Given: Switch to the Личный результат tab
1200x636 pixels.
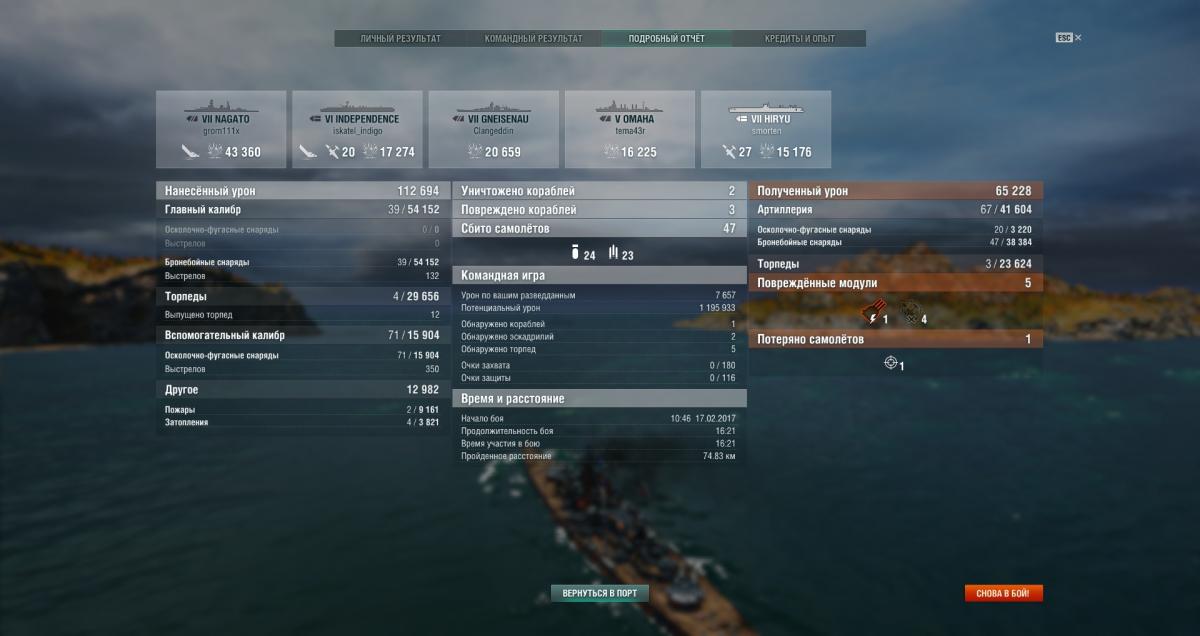Looking at the screenshot, I should (x=401, y=39).
